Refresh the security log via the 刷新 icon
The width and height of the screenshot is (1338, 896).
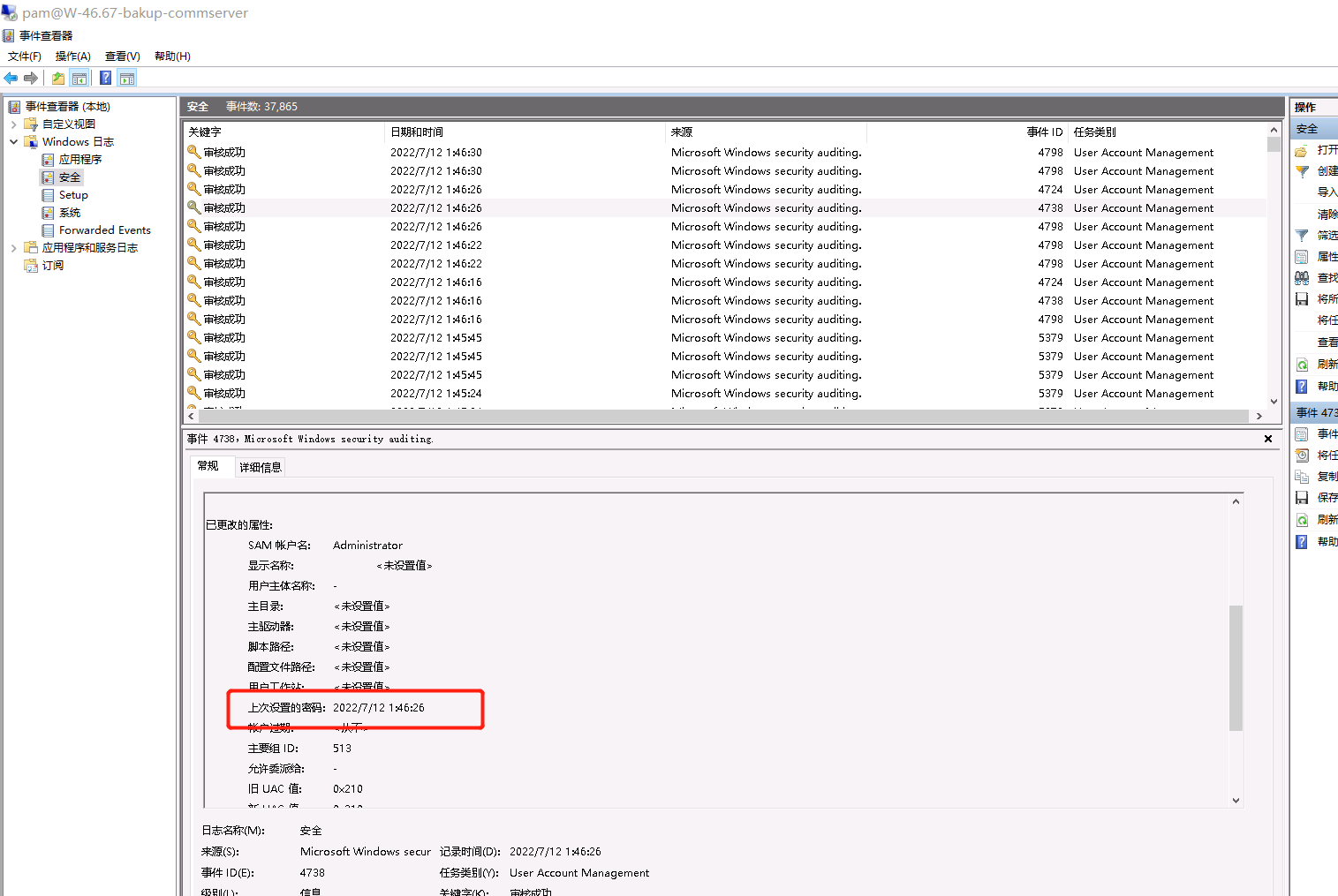(x=1301, y=363)
